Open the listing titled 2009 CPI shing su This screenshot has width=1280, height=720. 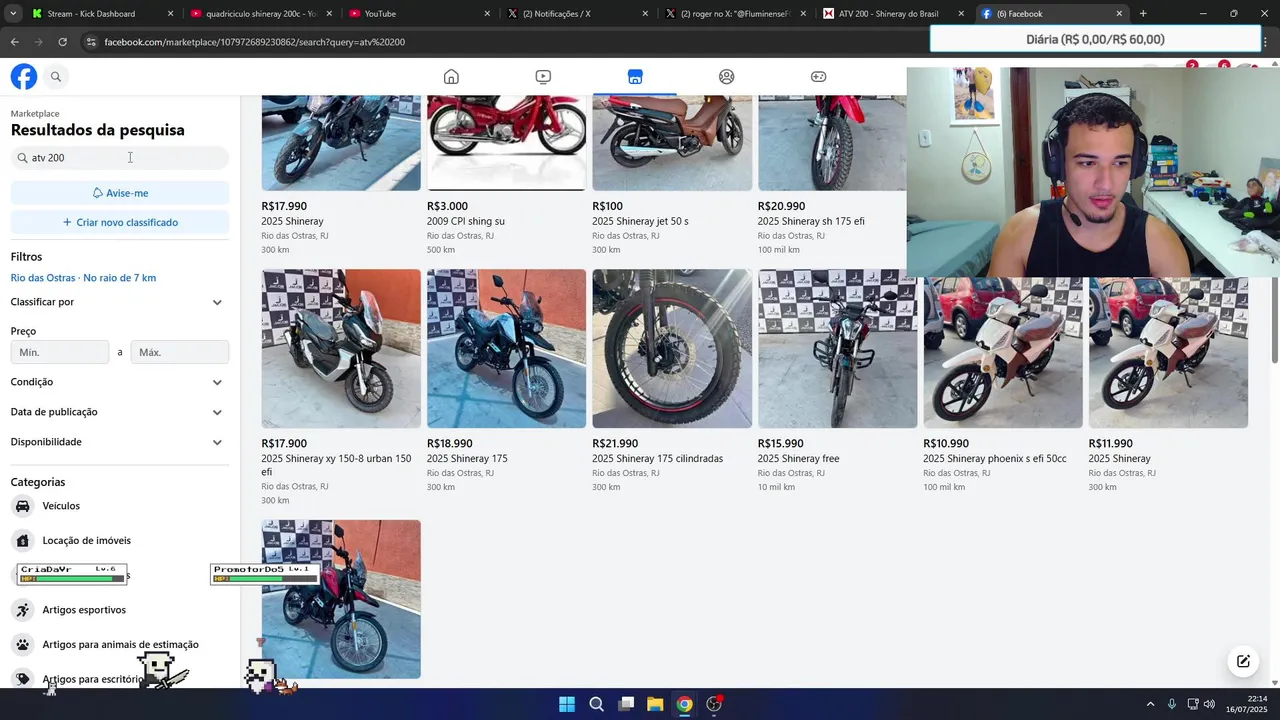coord(466,221)
